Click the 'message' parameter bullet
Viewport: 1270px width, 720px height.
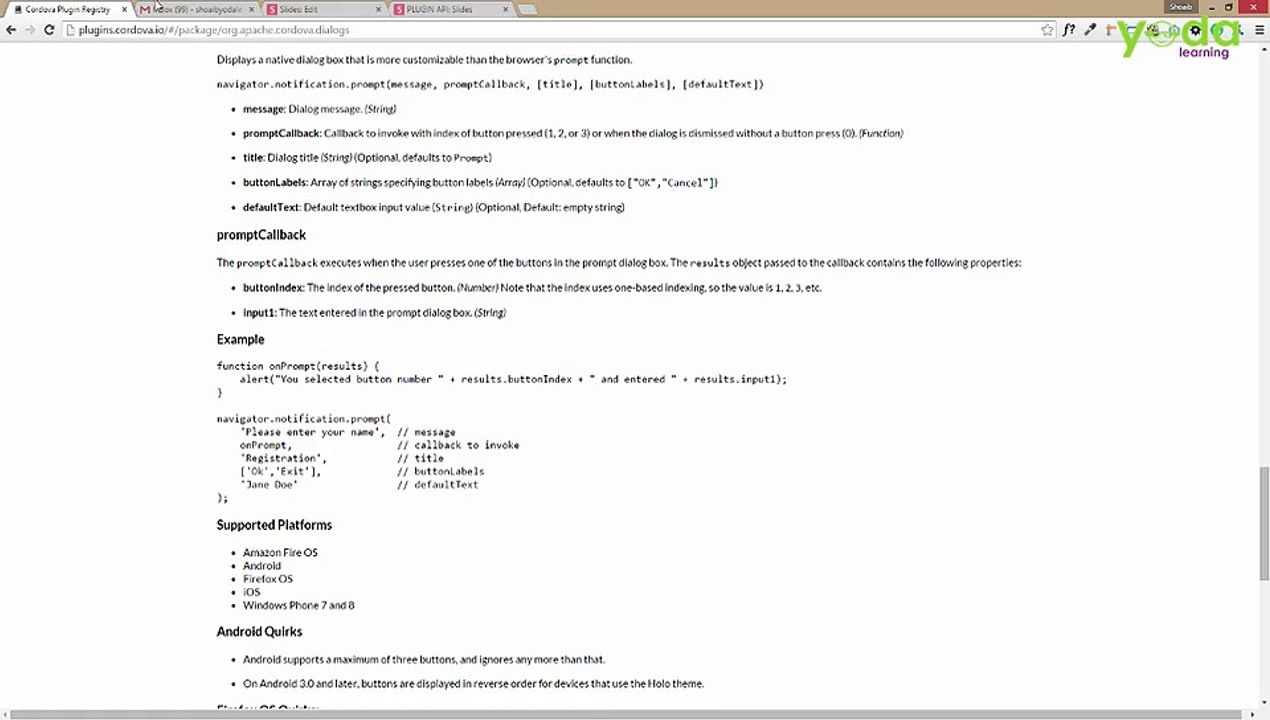pyautogui.click(x=319, y=109)
